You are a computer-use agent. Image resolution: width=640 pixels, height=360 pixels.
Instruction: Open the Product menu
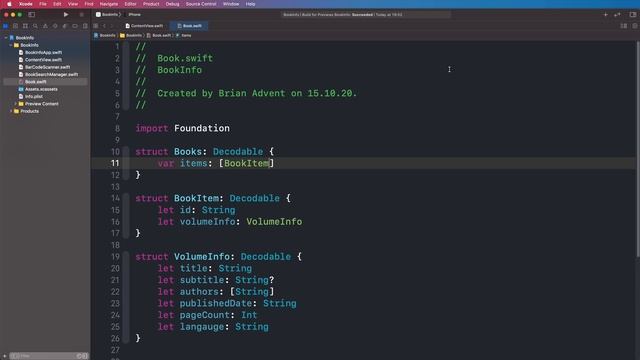[x=151, y=4]
